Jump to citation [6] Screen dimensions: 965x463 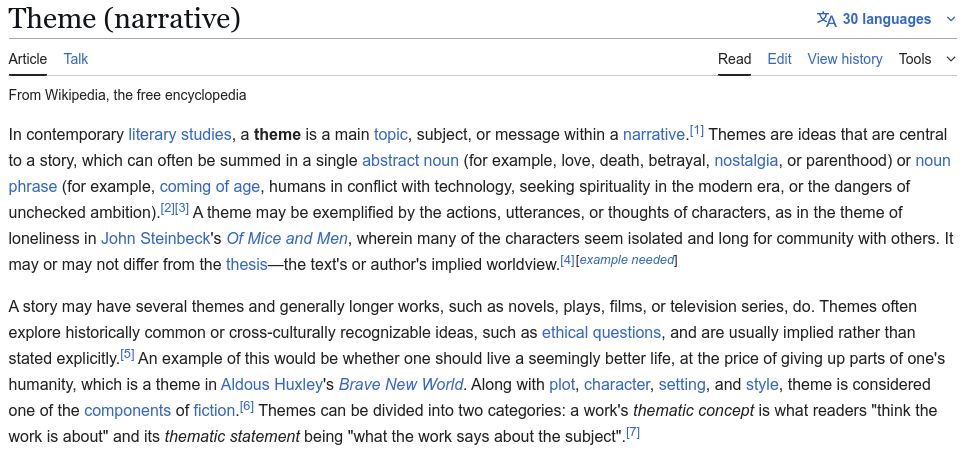tap(247, 407)
